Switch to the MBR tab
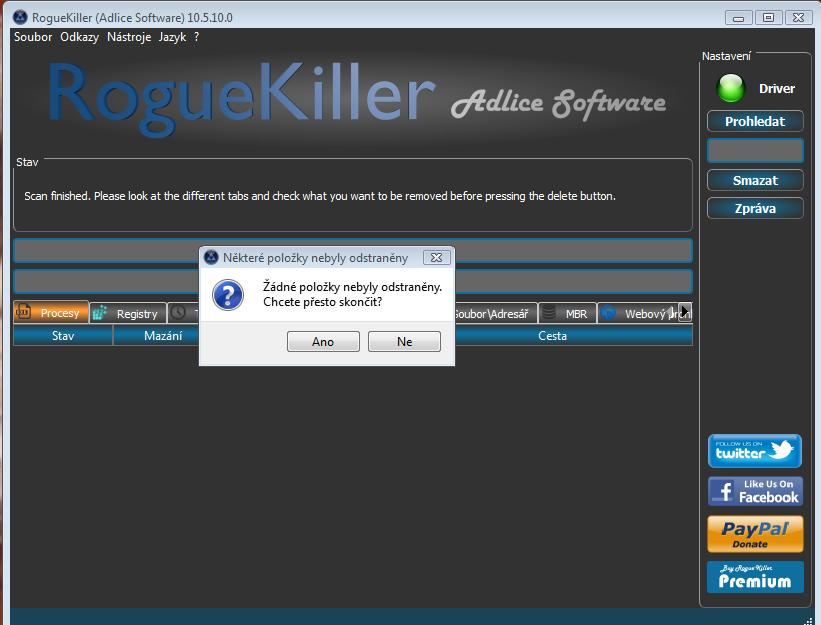The image size is (821, 625). 567,314
